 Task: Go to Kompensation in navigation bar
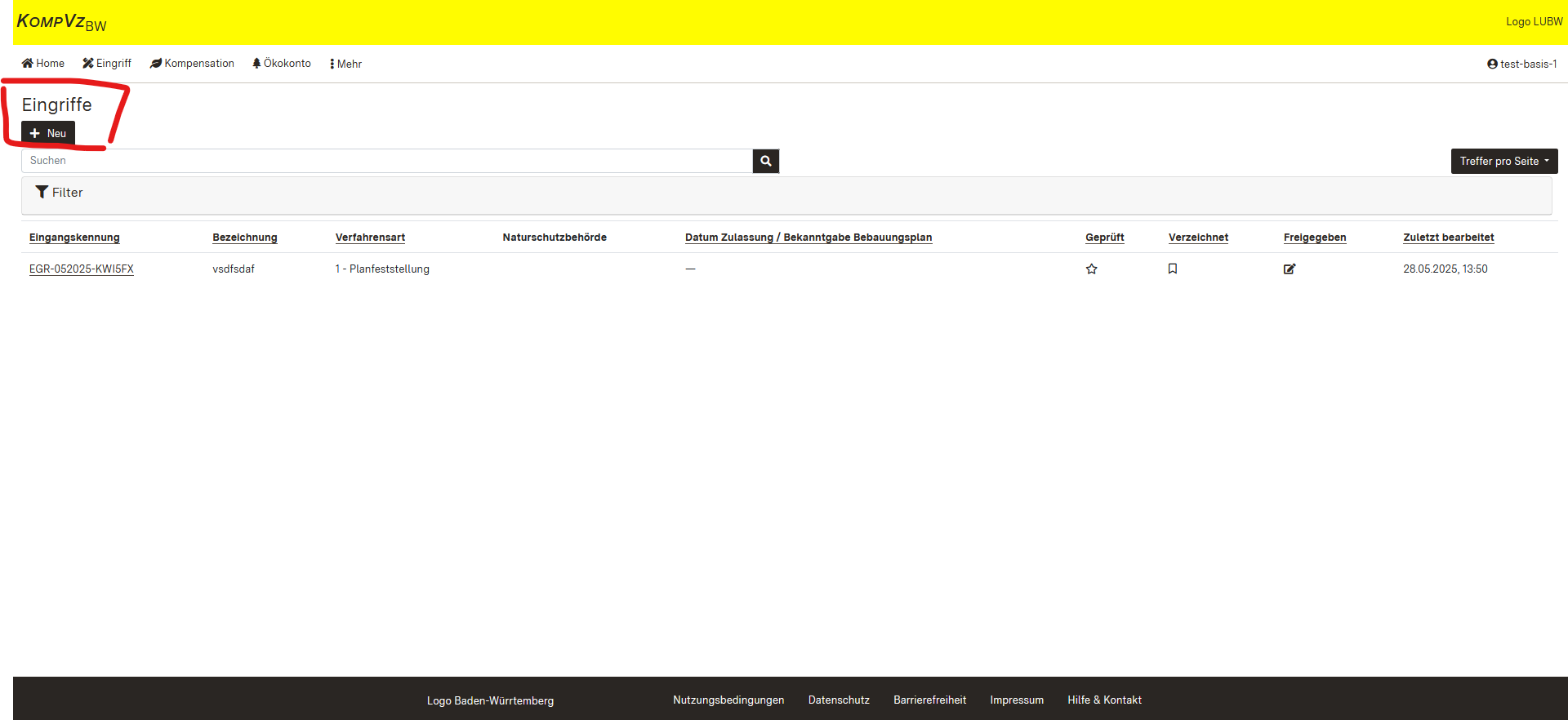click(192, 64)
